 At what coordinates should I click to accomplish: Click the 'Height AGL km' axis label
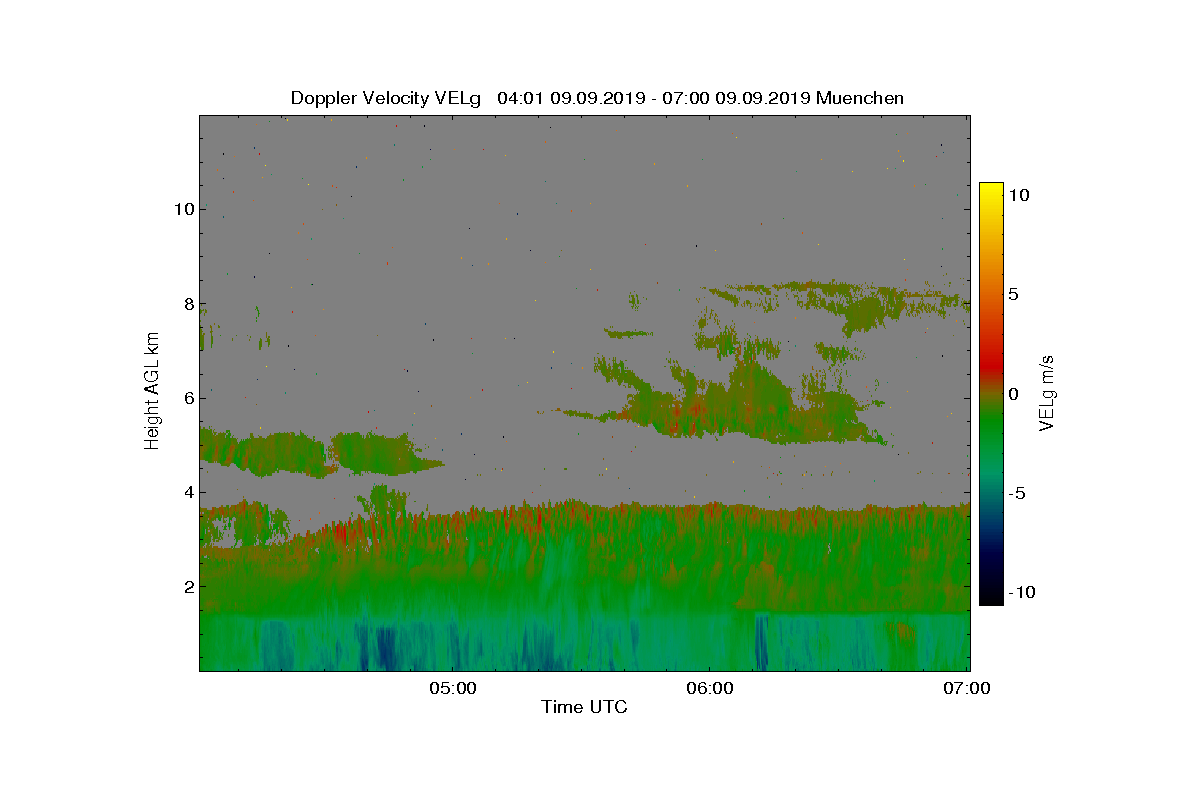pos(152,391)
